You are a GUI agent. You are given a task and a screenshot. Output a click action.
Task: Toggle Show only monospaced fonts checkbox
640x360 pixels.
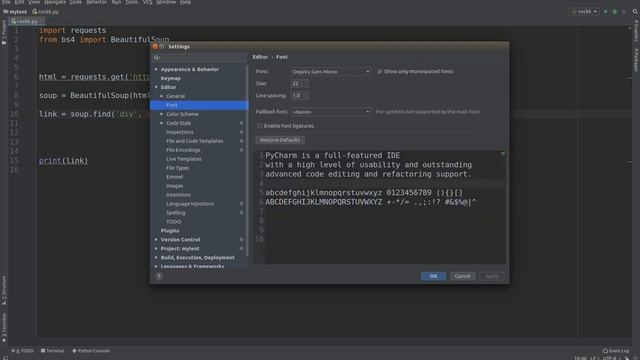tap(379, 71)
